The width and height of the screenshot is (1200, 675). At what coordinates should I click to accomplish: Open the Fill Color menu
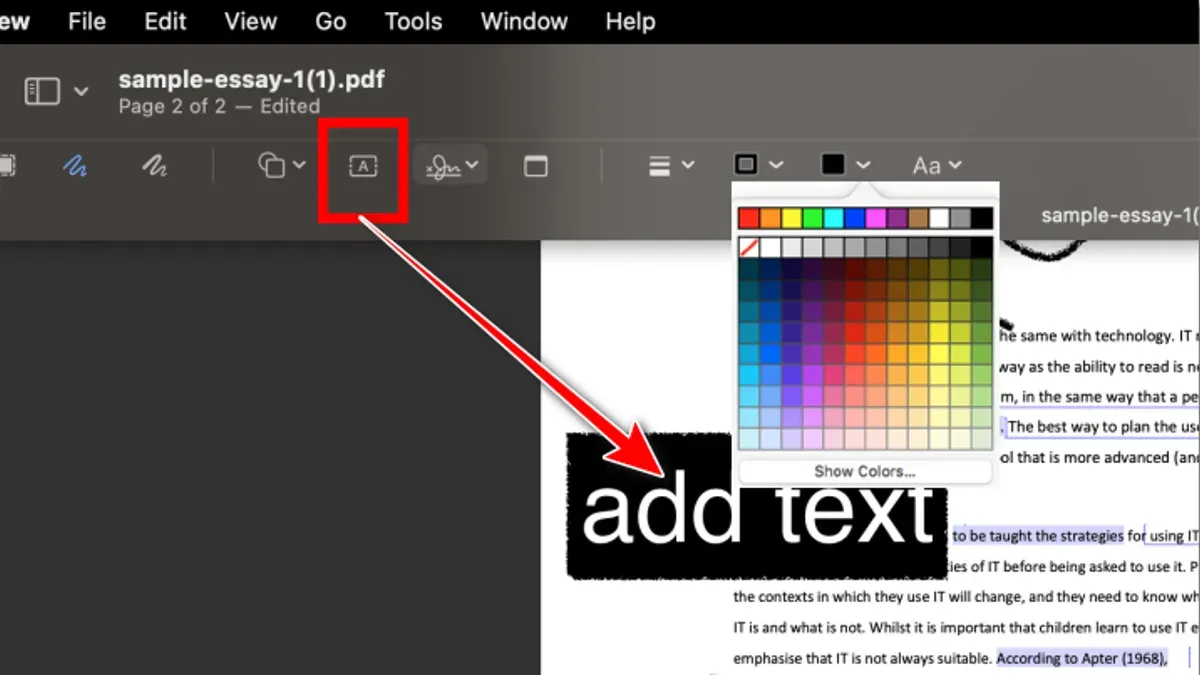[x=846, y=165]
